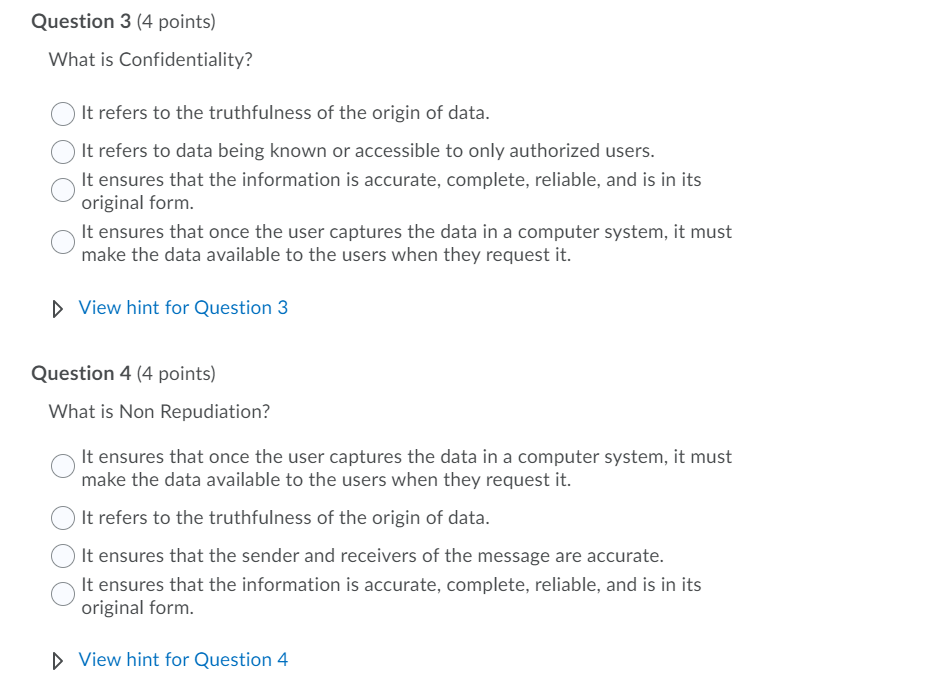The image size is (925, 691).
Task: Expand the disclosure triangle beside Question 4's hint
Action: pos(56,659)
